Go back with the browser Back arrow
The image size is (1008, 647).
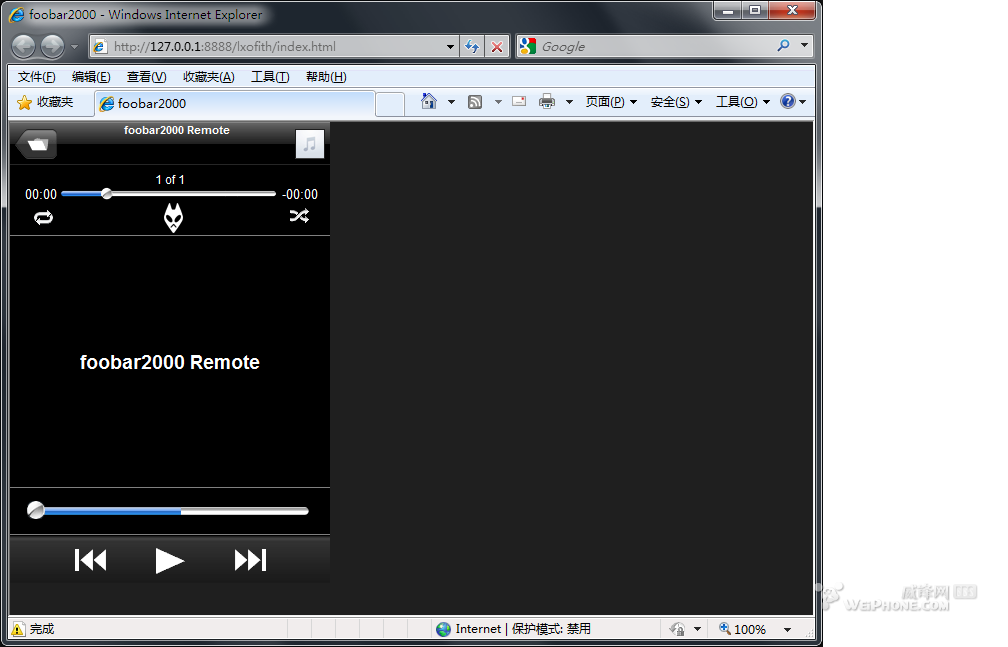(x=24, y=46)
